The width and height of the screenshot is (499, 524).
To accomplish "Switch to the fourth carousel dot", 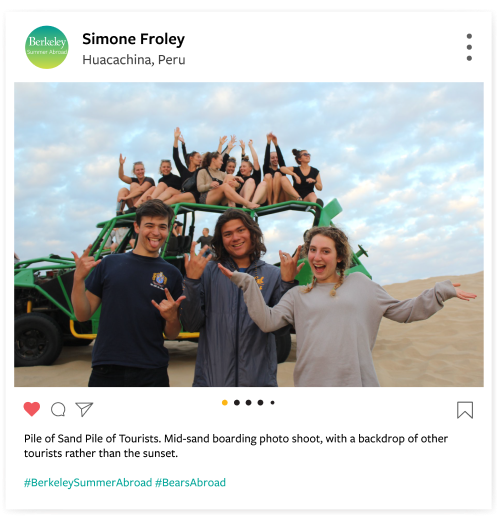I will tap(260, 402).
